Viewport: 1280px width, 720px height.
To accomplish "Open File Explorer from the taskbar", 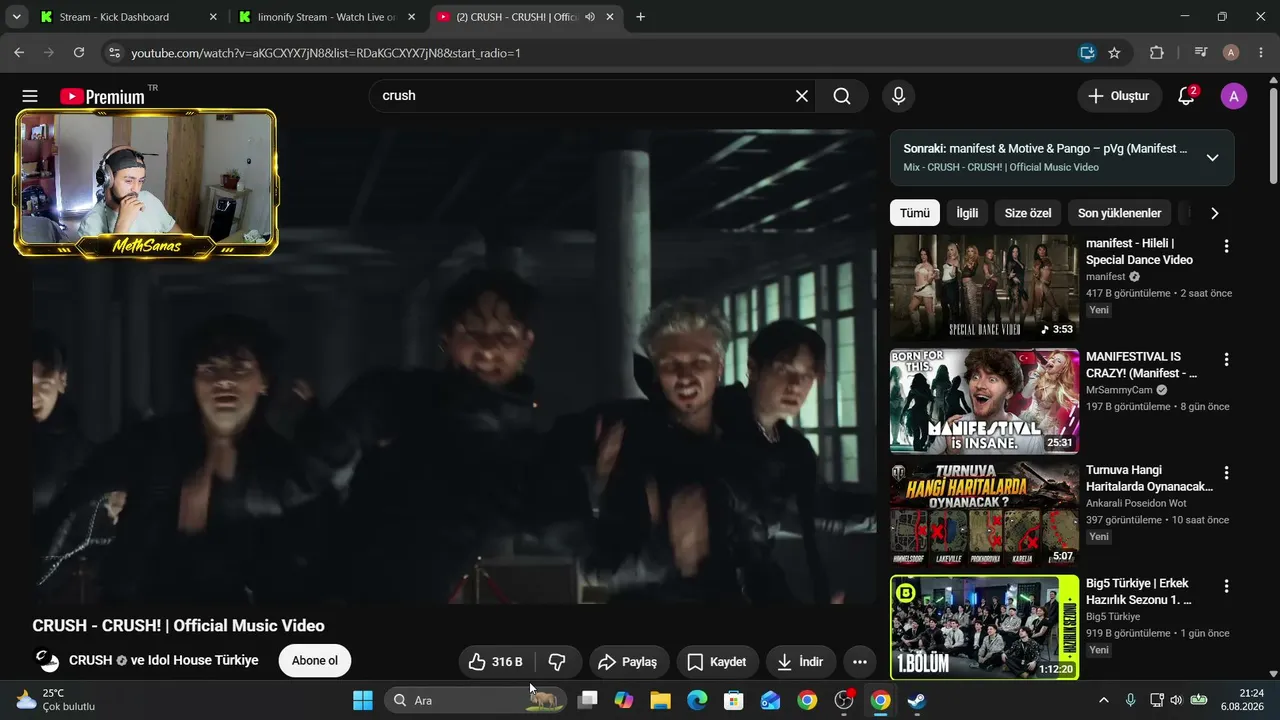I will [660, 700].
